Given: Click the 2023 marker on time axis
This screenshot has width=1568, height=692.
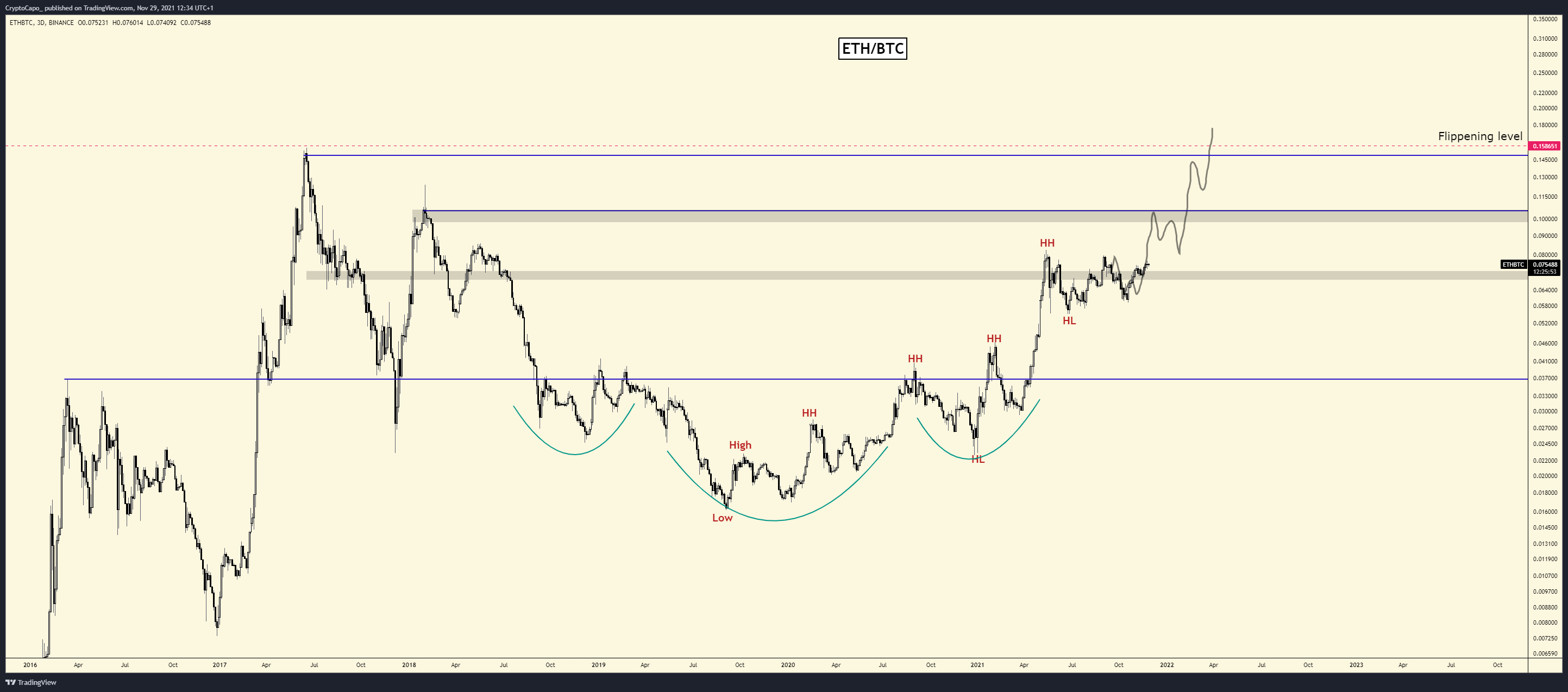Looking at the screenshot, I should click(1356, 665).
